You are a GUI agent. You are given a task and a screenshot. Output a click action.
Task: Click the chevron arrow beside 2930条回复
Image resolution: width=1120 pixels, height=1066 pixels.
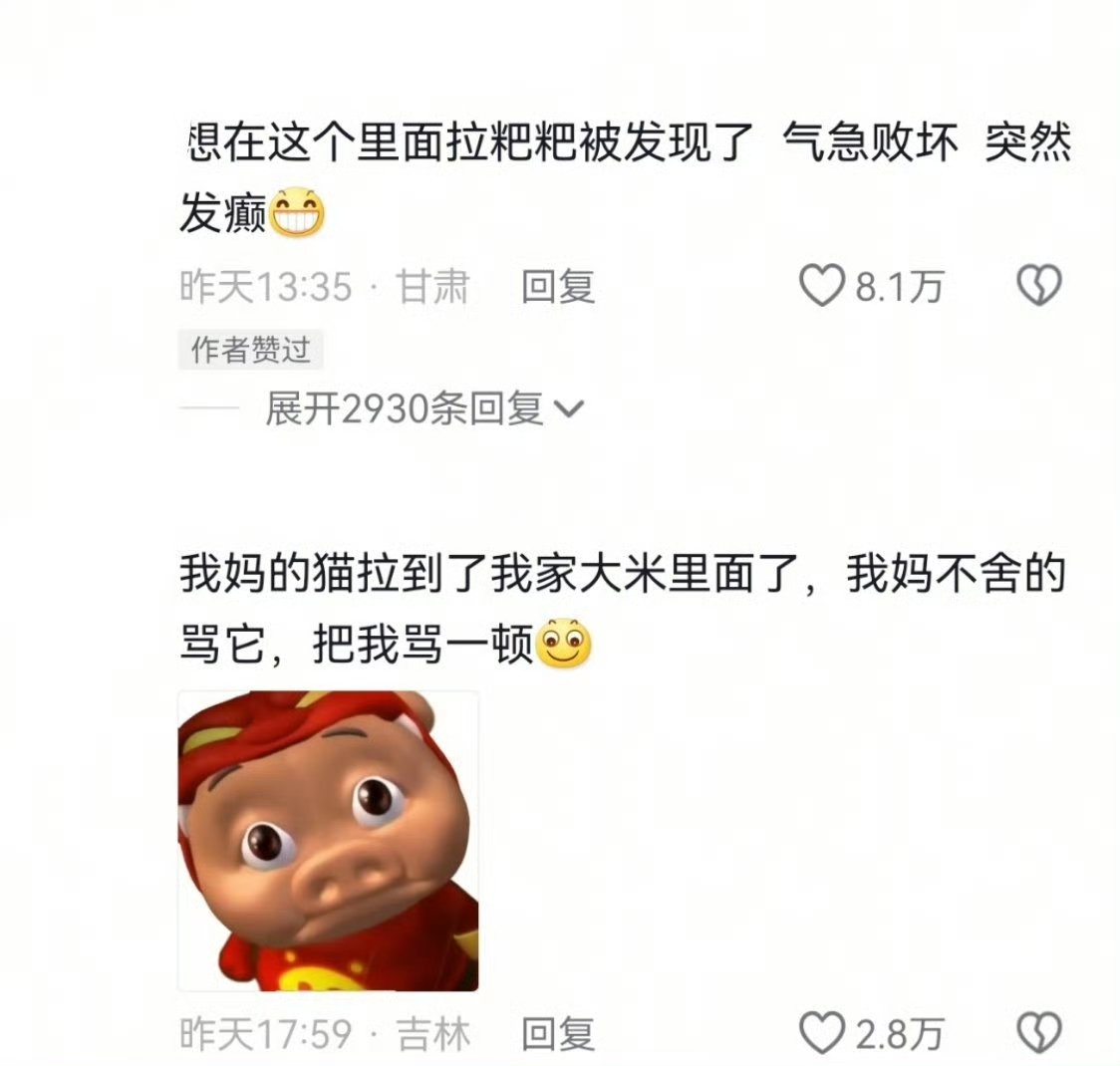click(x=569, y=409)
